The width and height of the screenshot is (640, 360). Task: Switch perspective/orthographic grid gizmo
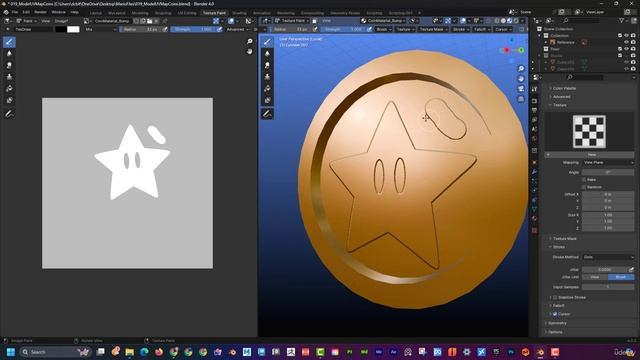[x=521, y=99]
